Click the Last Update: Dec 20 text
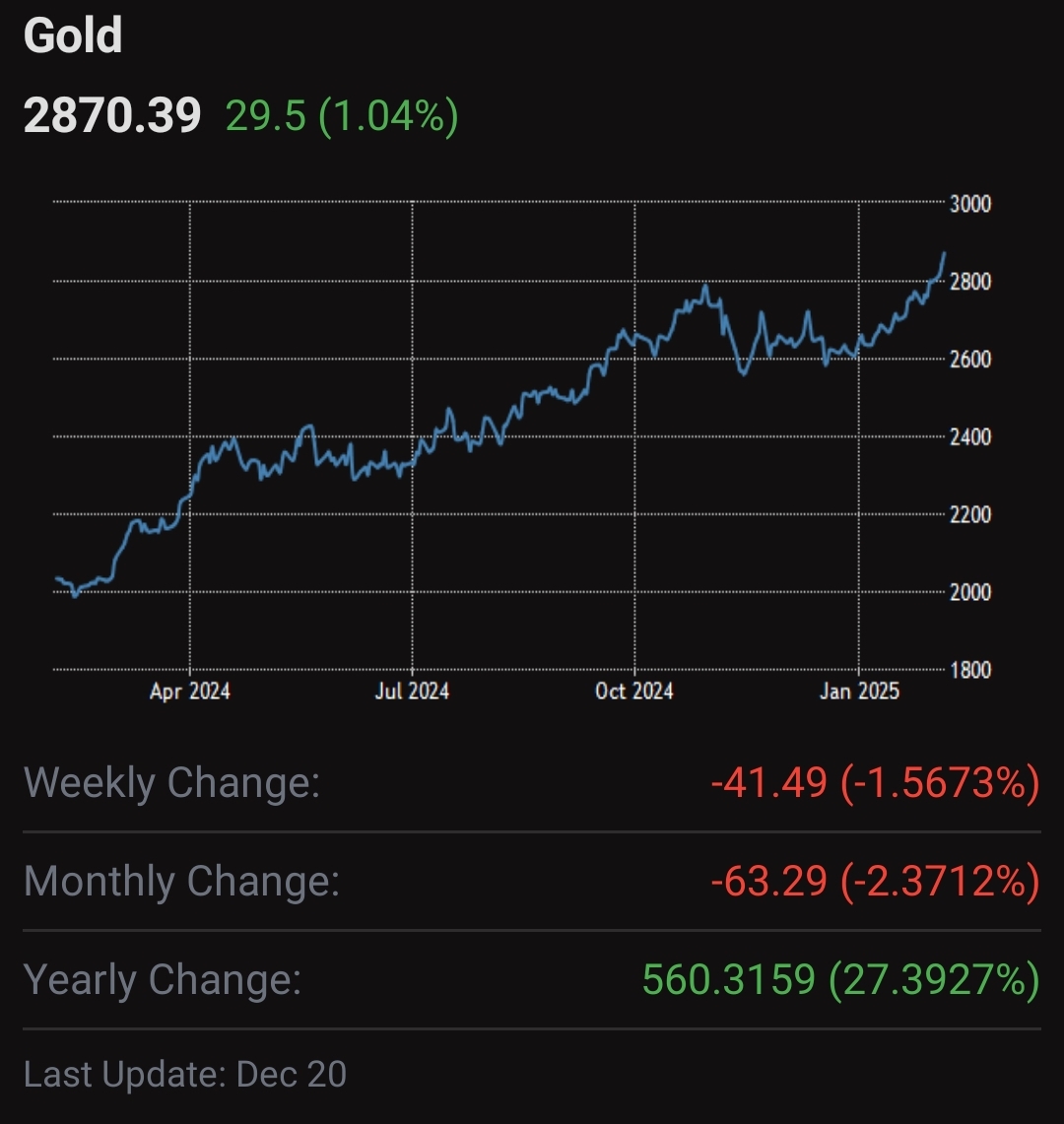The width and height of the screenshot is (1064, 1124). point(185,1074)
